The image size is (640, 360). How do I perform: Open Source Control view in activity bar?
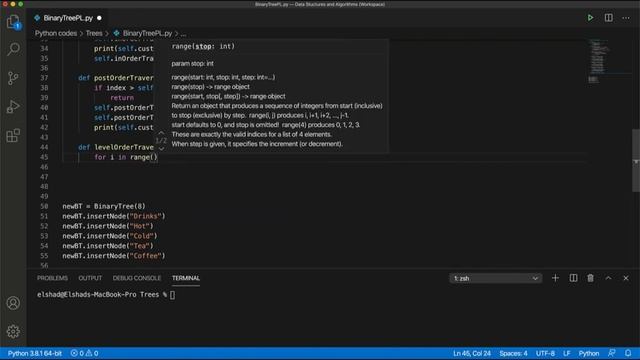point(13,78)
